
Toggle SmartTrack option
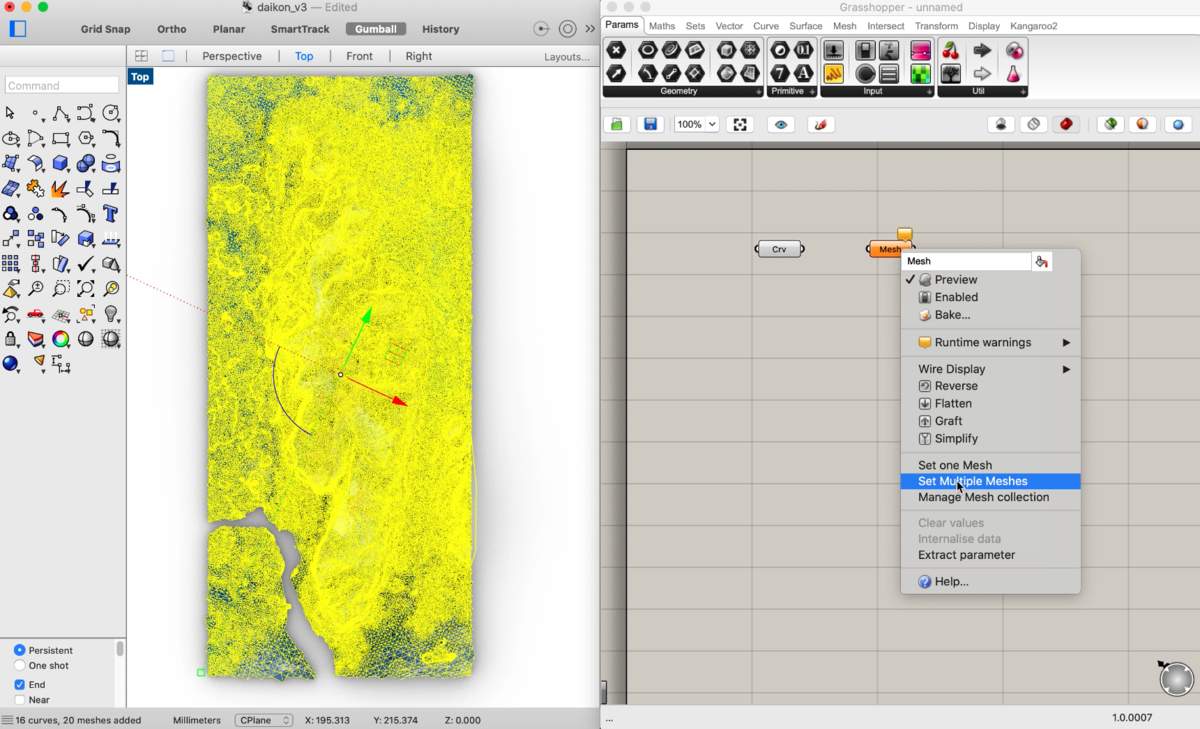(x=300, y=29)
